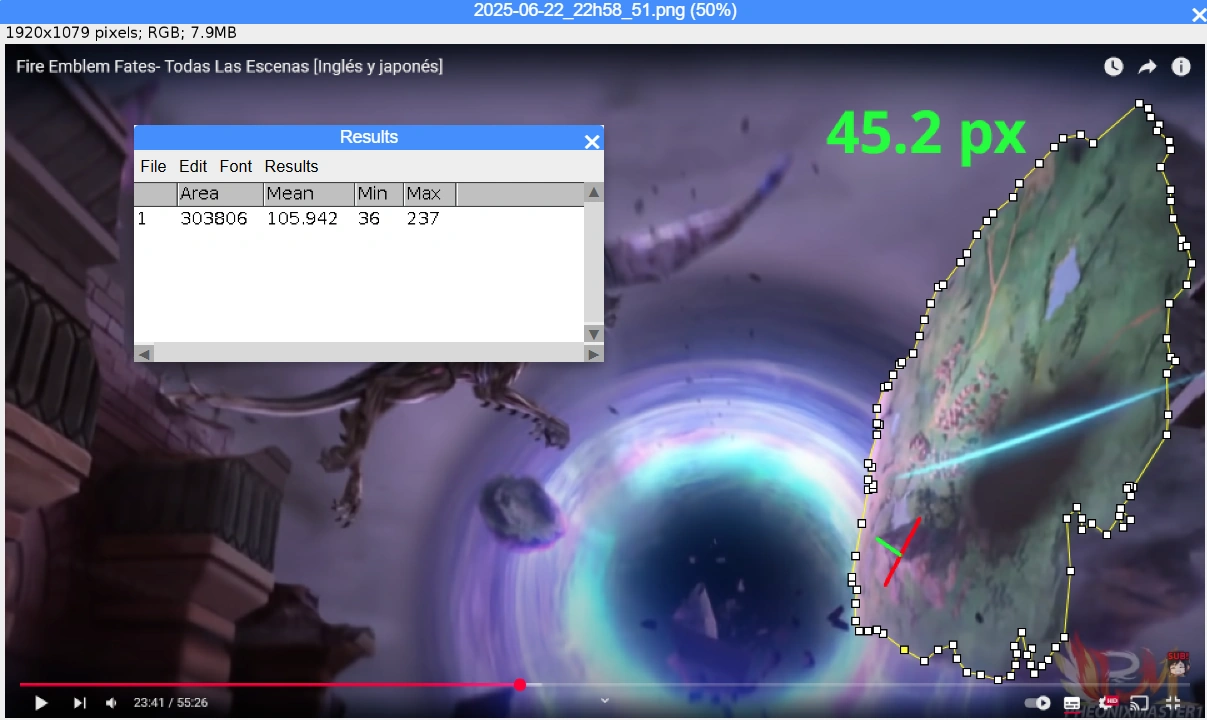Image resolution: width=1207 pixels, height=720 pixels.
Task: Mute the video volume speaker icon
Action: click(x=112, y=703)
